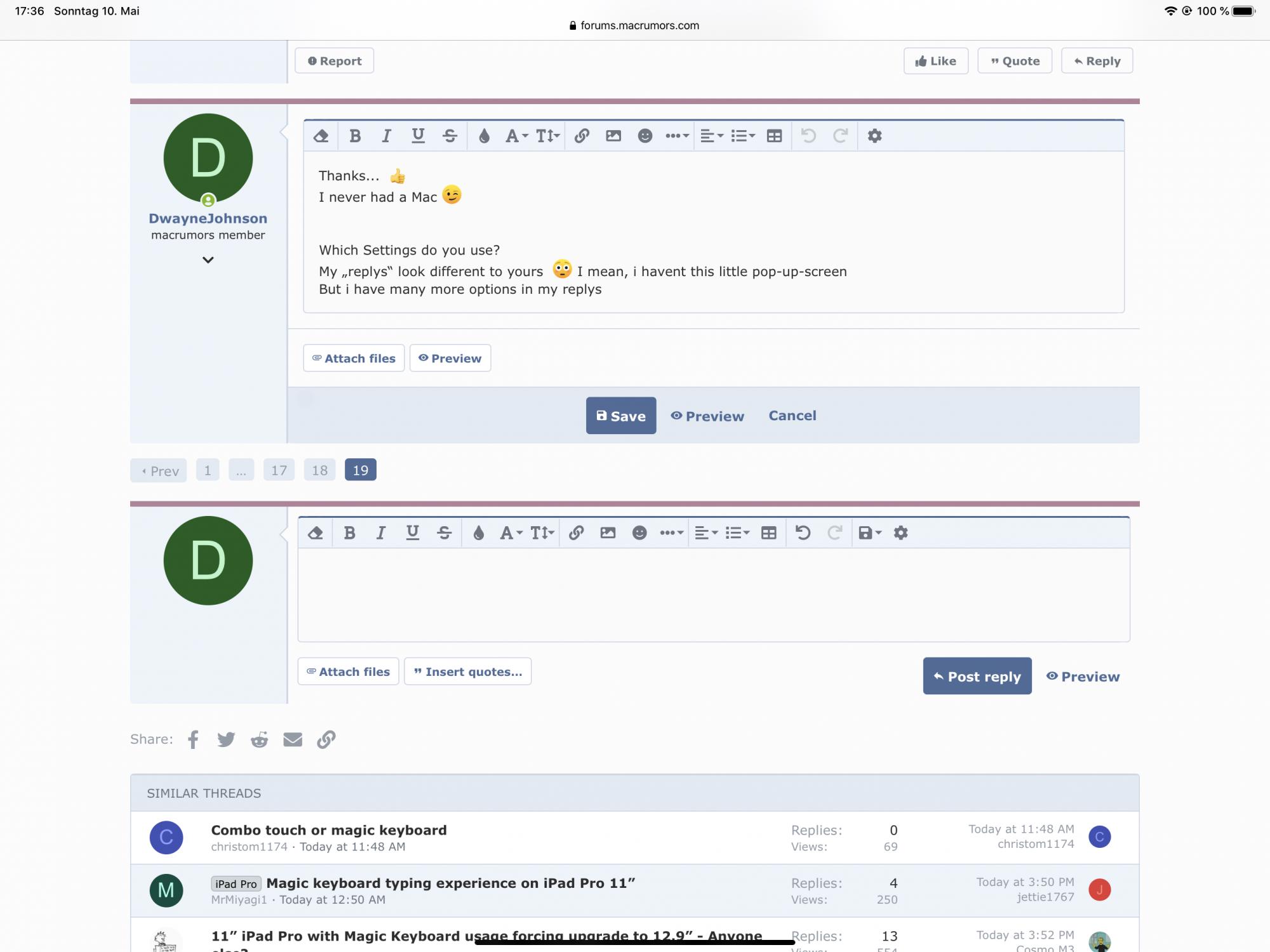Open the drafts save dropdown in the bottom editor
Screen dimensions: 1270x952
click(x=869, y=533)
